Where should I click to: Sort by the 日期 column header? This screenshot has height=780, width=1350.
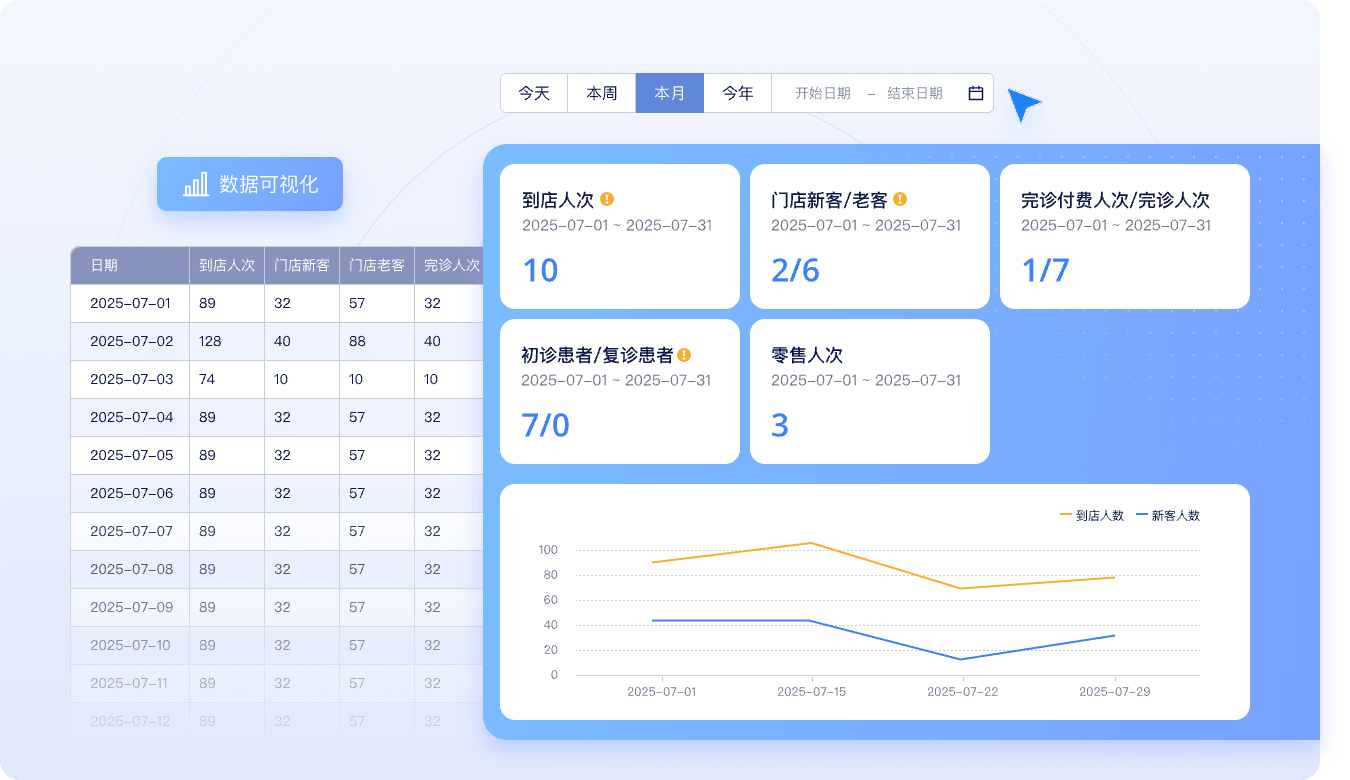(104, 266)
